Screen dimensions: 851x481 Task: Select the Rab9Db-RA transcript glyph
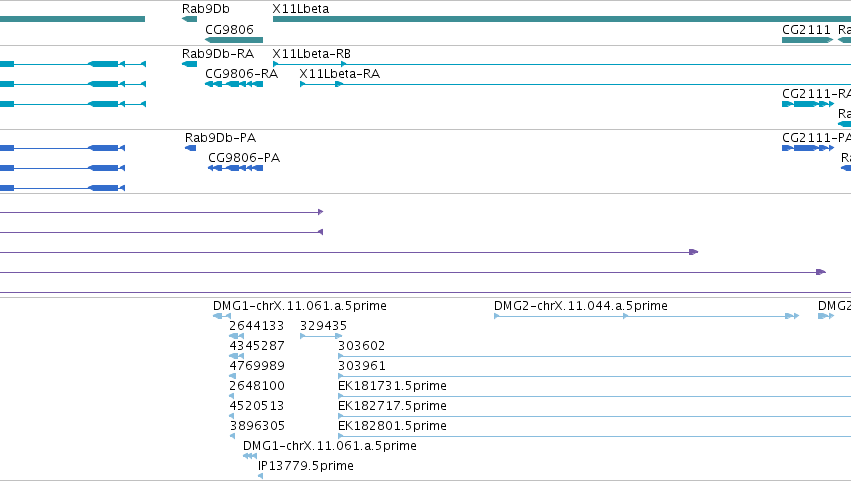pos(189,64)
